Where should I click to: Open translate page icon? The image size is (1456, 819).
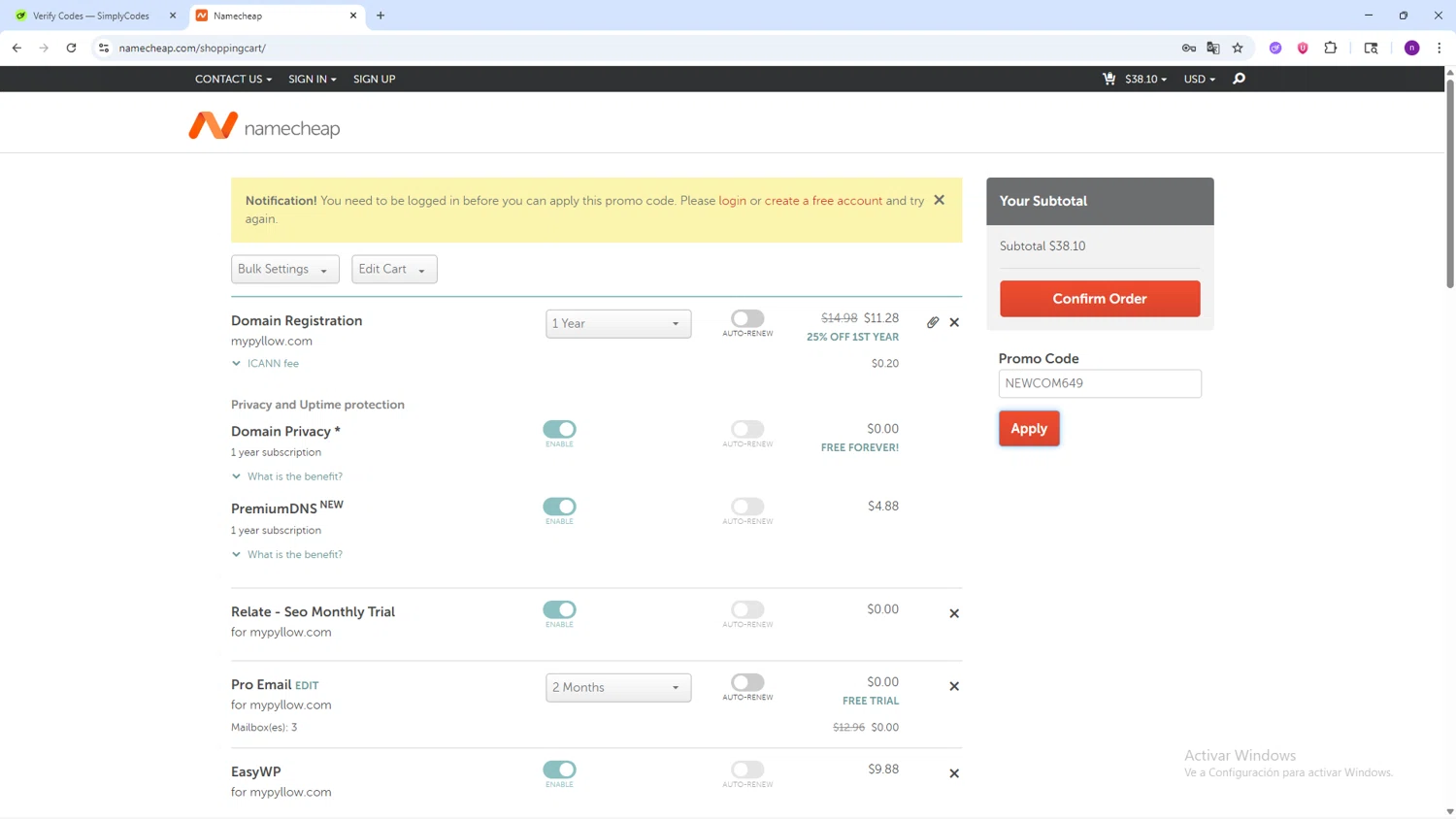point(1213,48)
